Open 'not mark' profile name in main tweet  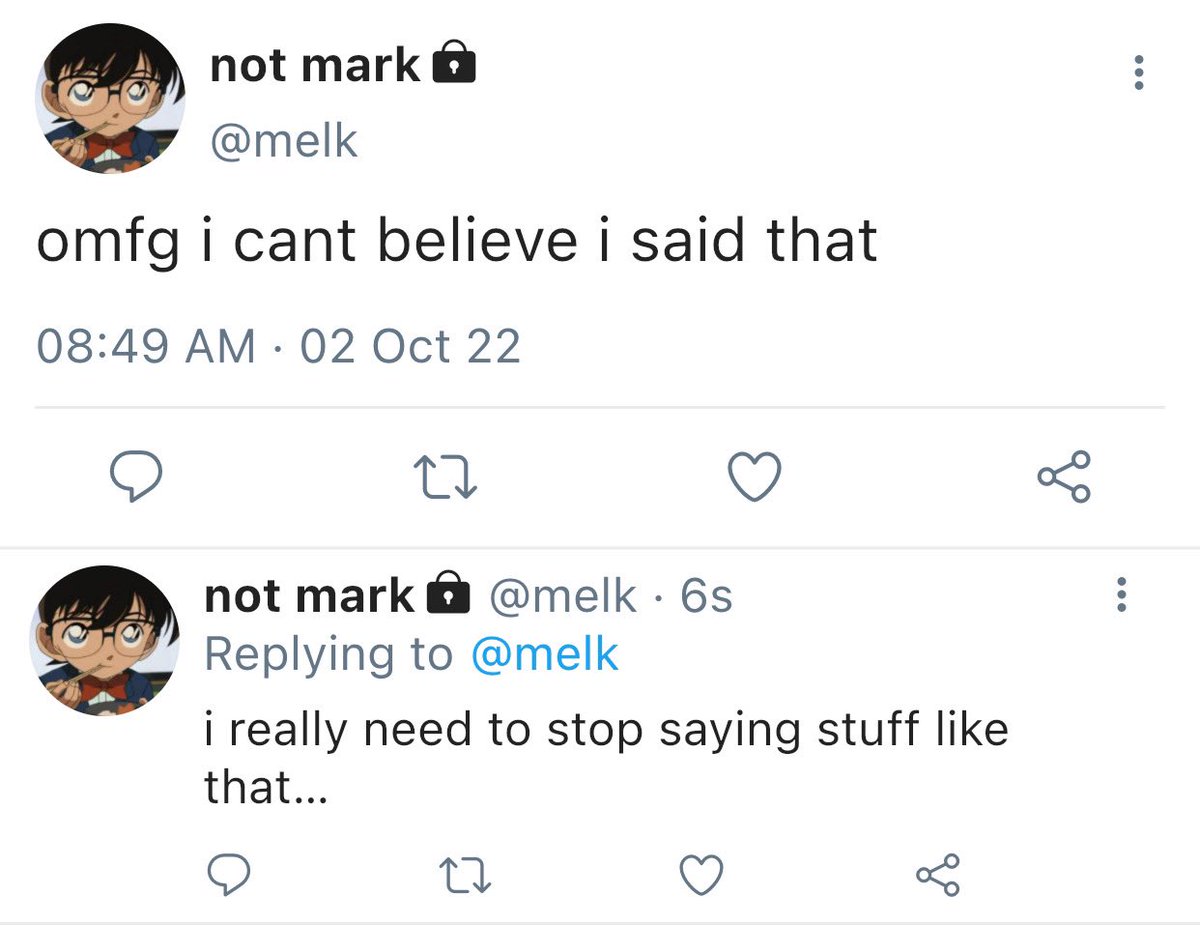click(315, 65)
